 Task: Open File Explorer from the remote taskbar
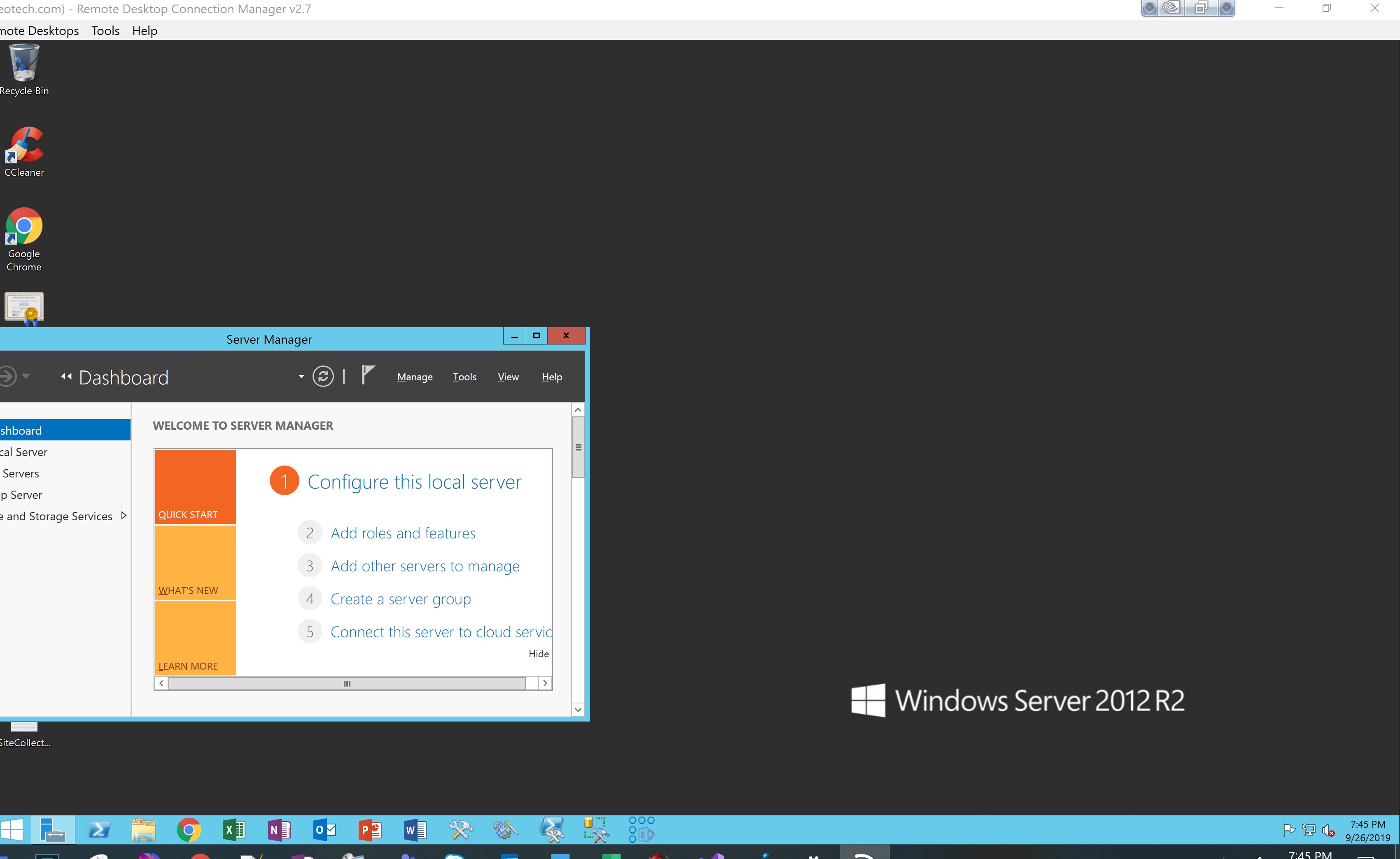143,830
